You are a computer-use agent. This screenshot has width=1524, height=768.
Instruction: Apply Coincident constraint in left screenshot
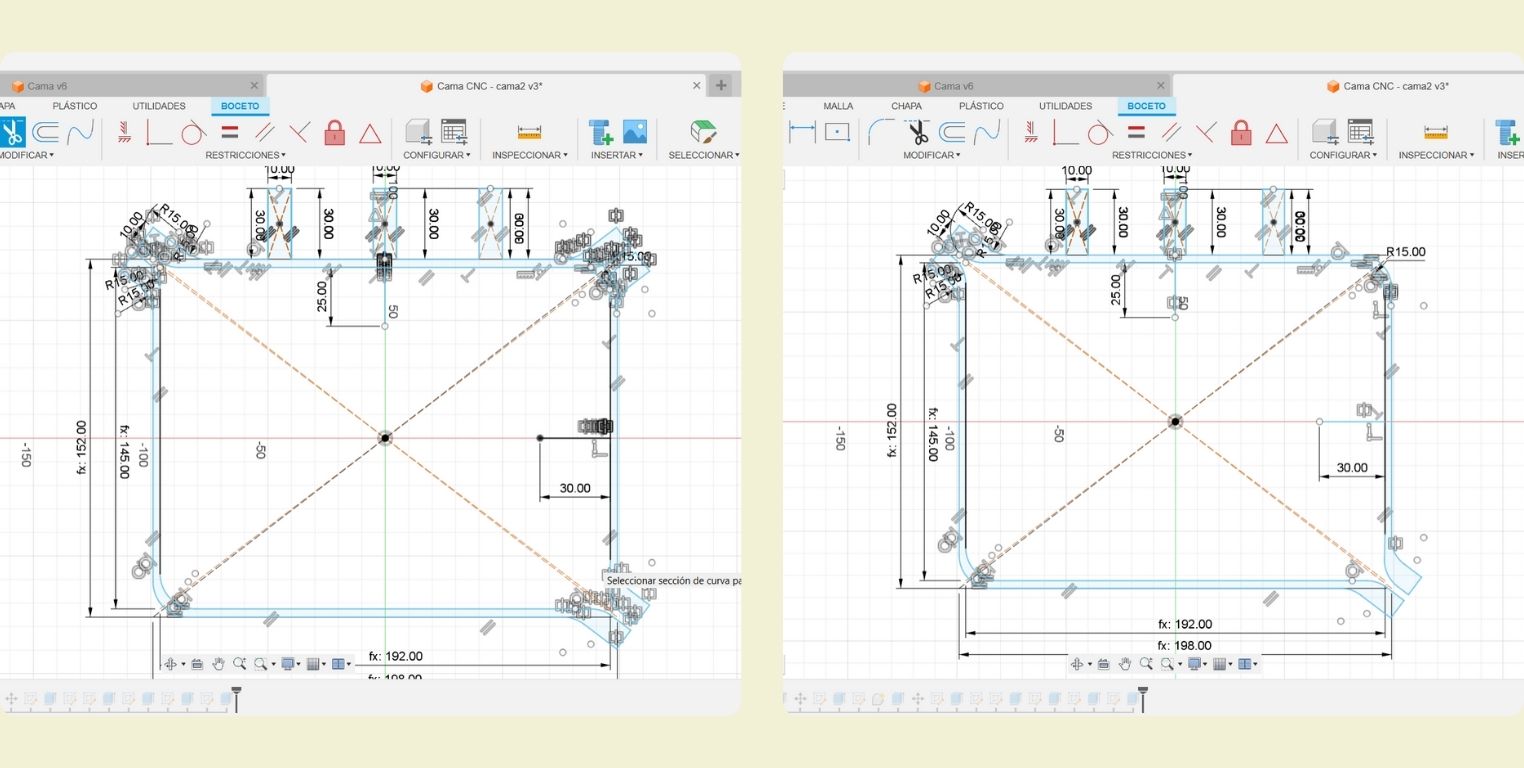coord(159,132)
